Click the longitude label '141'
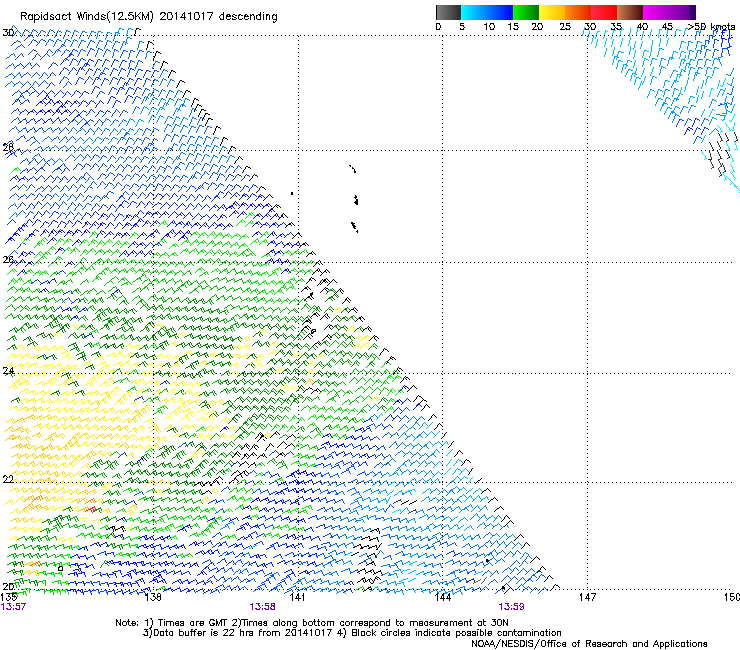Viewport: 740px width, 650px height. (297, 597)
